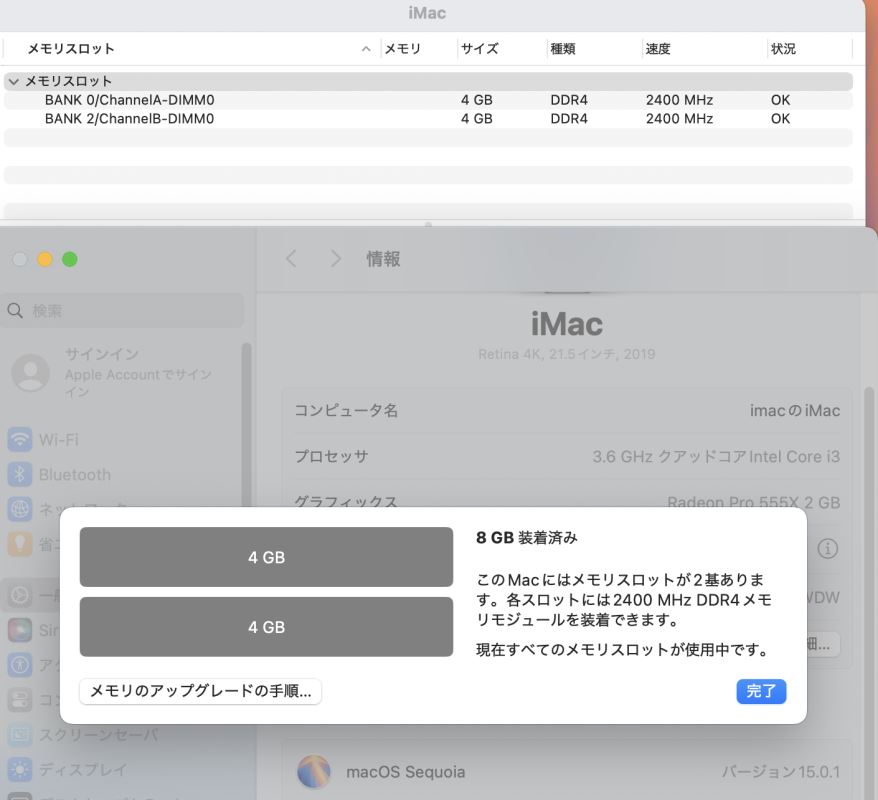Click the コンピュータ名 value imacのiMac

[x=795, y=410]
